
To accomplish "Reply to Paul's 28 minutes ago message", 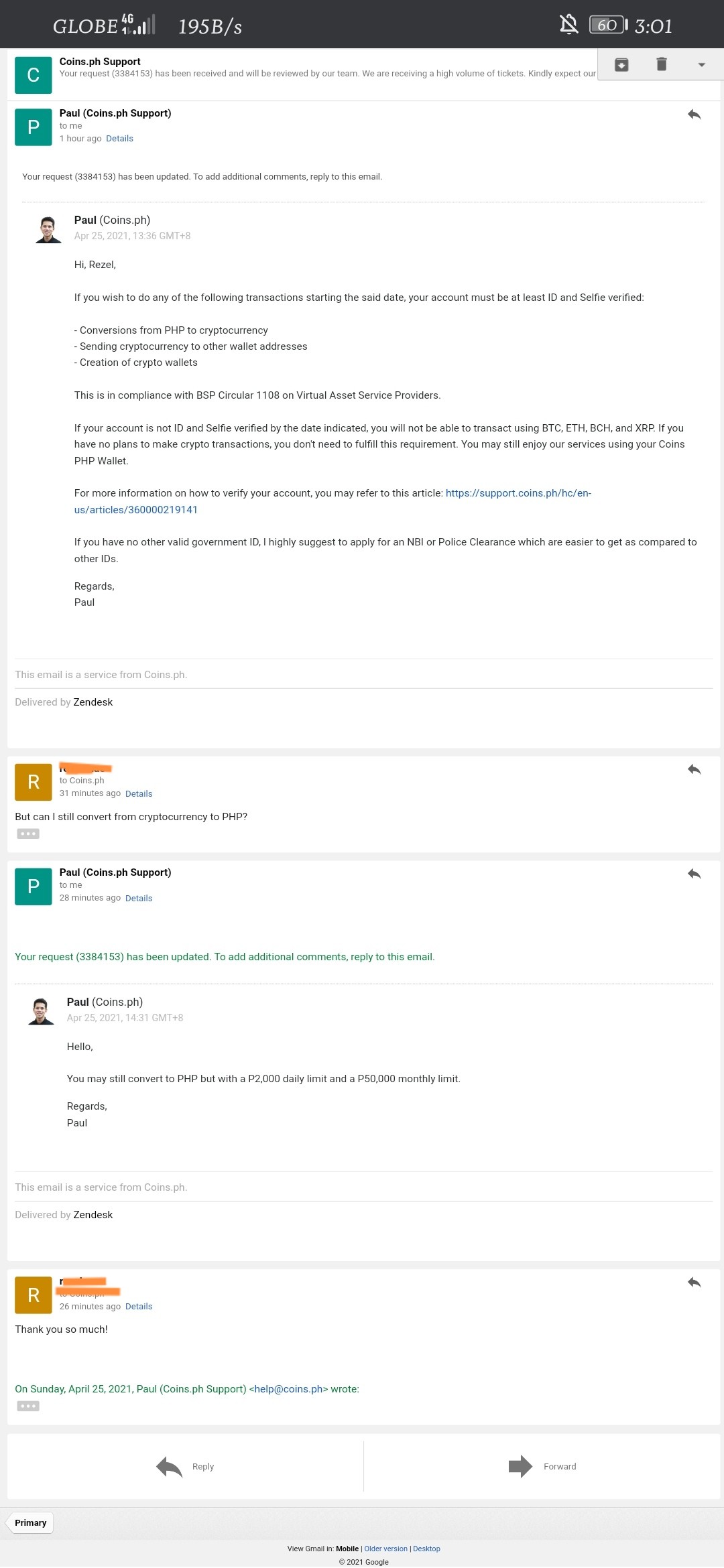I will pyautogui.click(x=694, y=874).
